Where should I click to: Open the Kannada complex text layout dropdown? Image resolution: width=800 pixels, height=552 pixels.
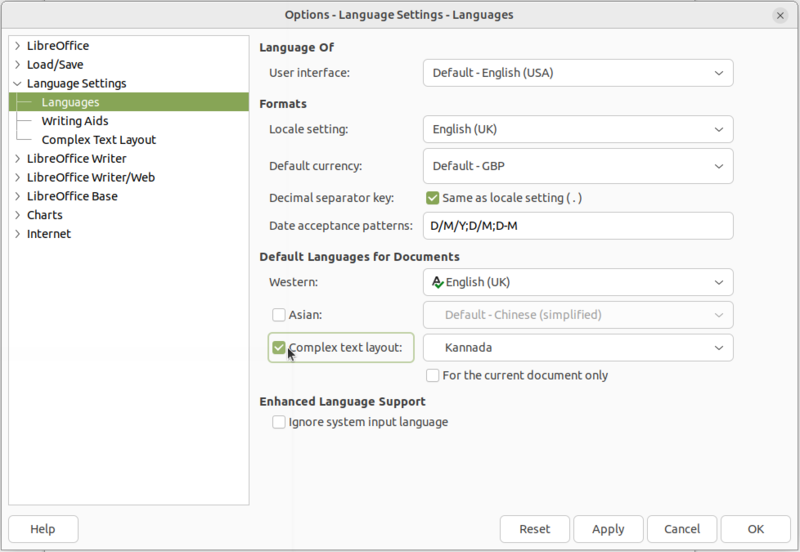point(578,348)
